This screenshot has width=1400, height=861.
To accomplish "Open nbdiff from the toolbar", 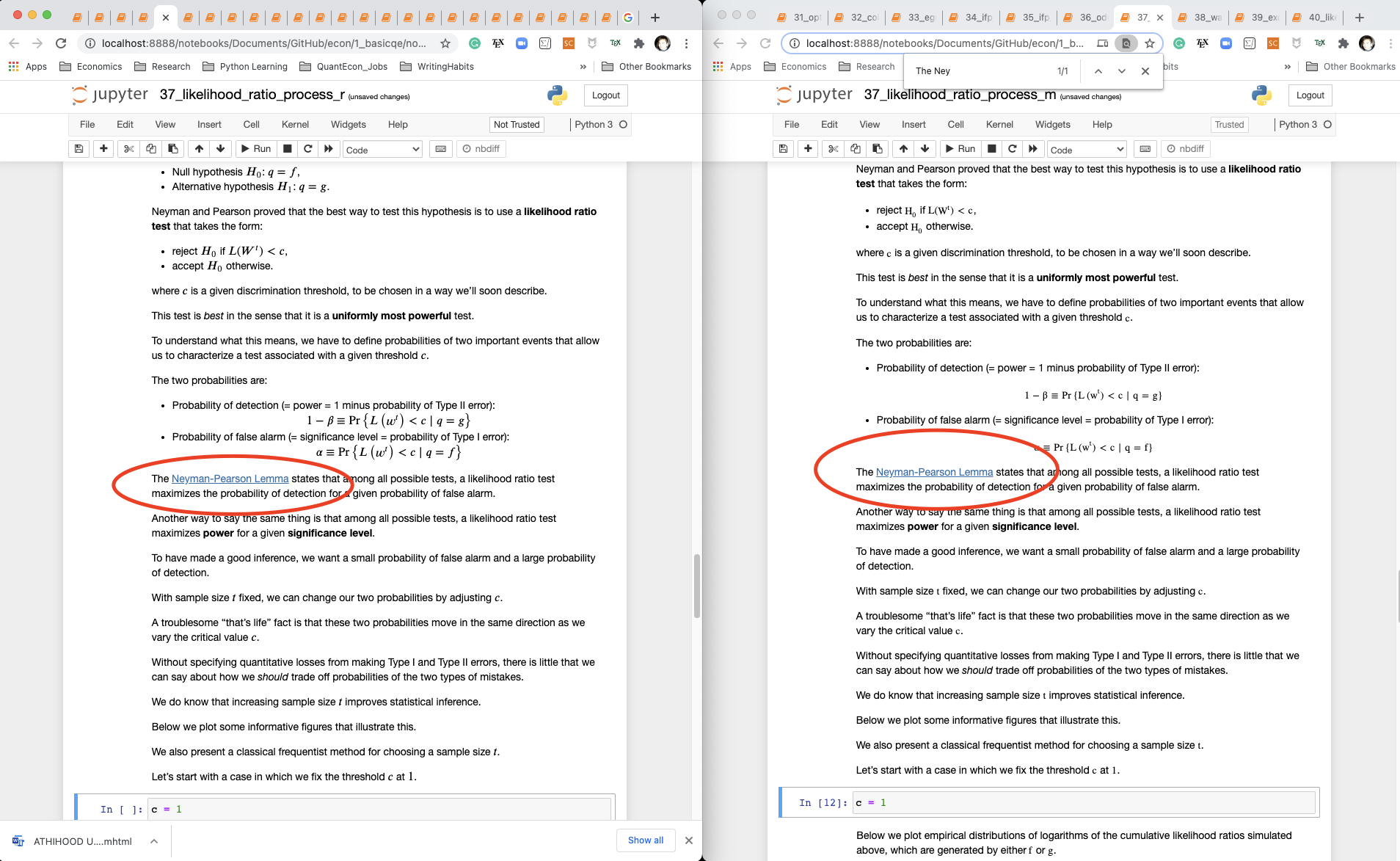I will [481, 148].
